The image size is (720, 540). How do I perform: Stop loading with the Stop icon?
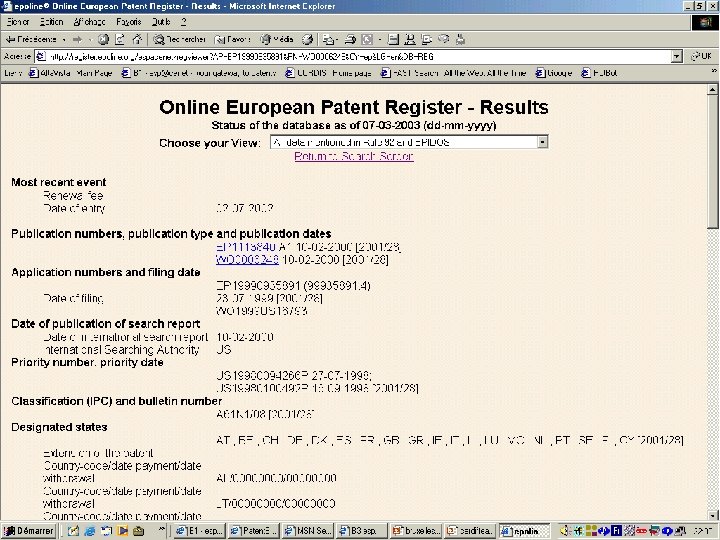coord(103,39)
